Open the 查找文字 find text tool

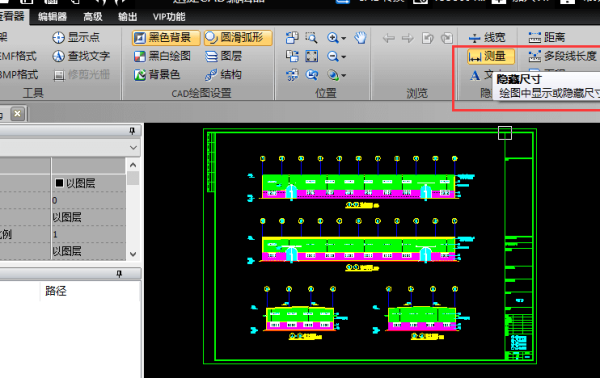[x=81, y=56]
